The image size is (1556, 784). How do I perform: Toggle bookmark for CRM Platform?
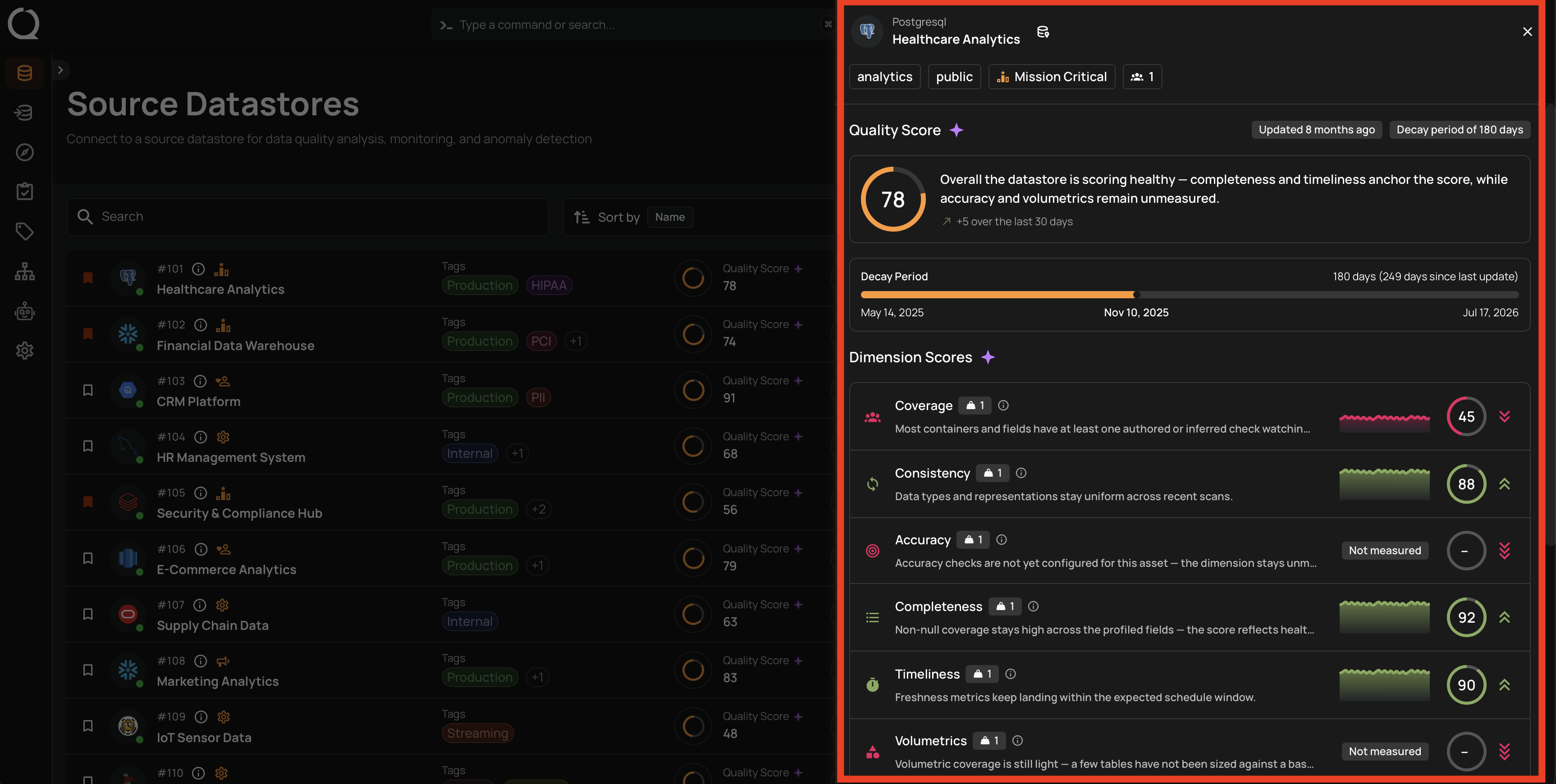pyautogui.click(x=87, y=390)
